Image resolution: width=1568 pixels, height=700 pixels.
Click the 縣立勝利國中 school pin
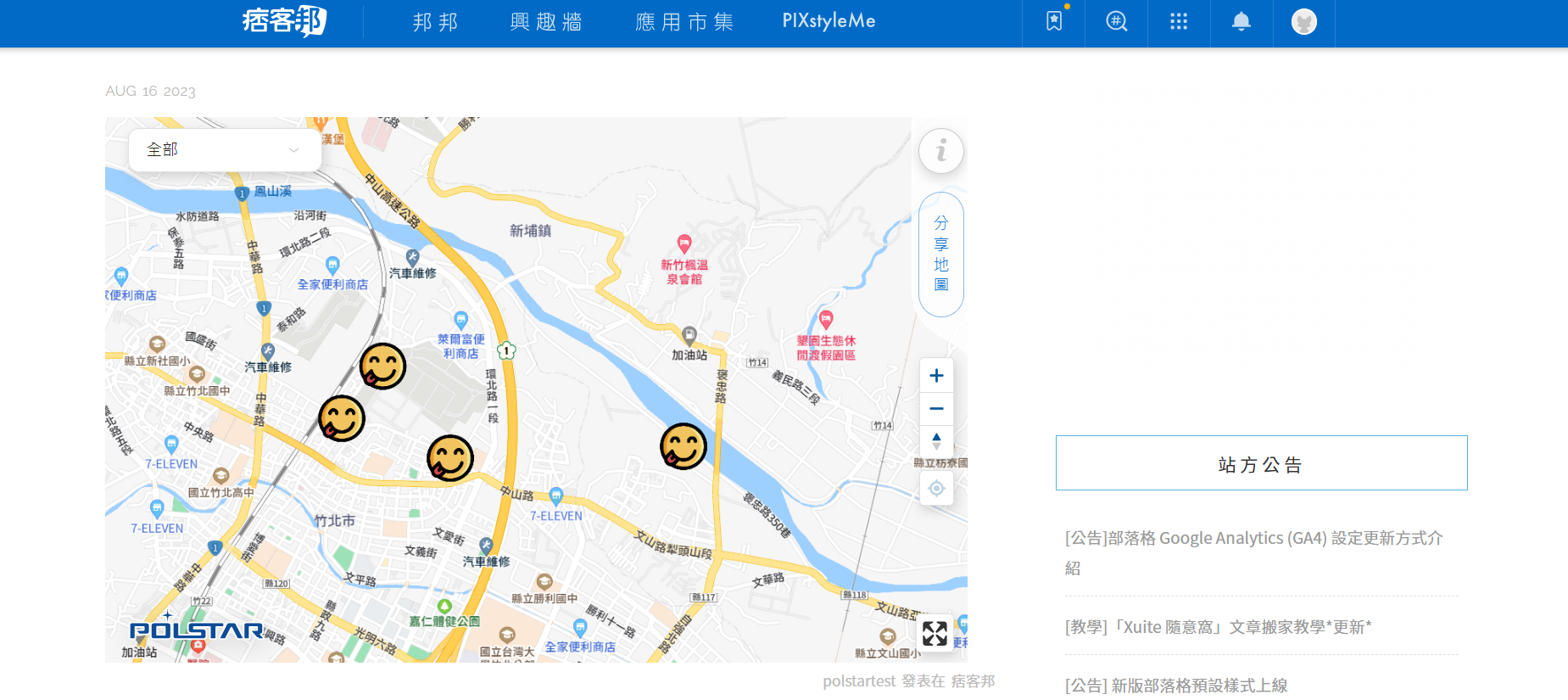point(544,581)
